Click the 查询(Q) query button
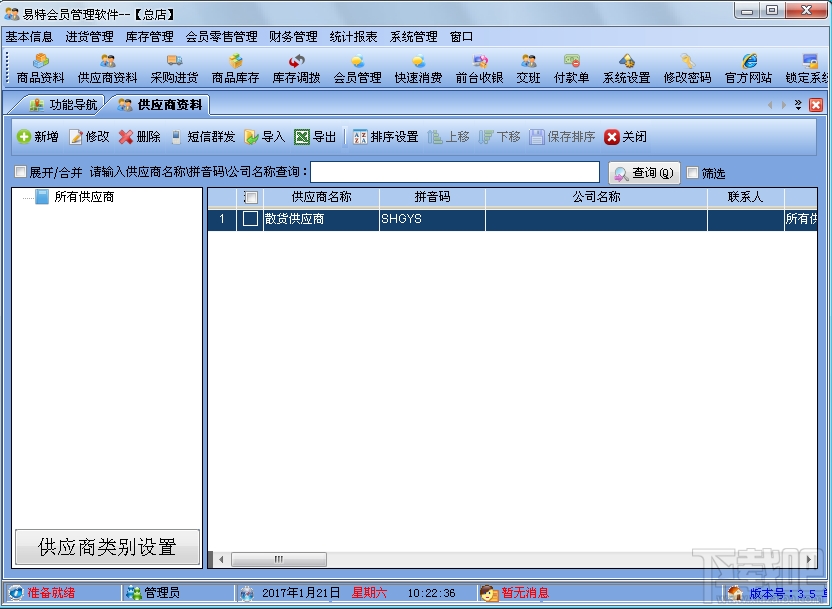This screenshot has height=609, width=832. (x=643, y=172)
